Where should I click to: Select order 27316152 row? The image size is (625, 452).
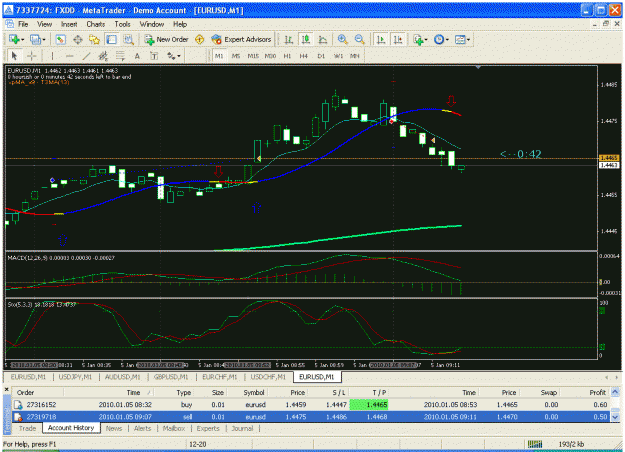pos(311,405)
